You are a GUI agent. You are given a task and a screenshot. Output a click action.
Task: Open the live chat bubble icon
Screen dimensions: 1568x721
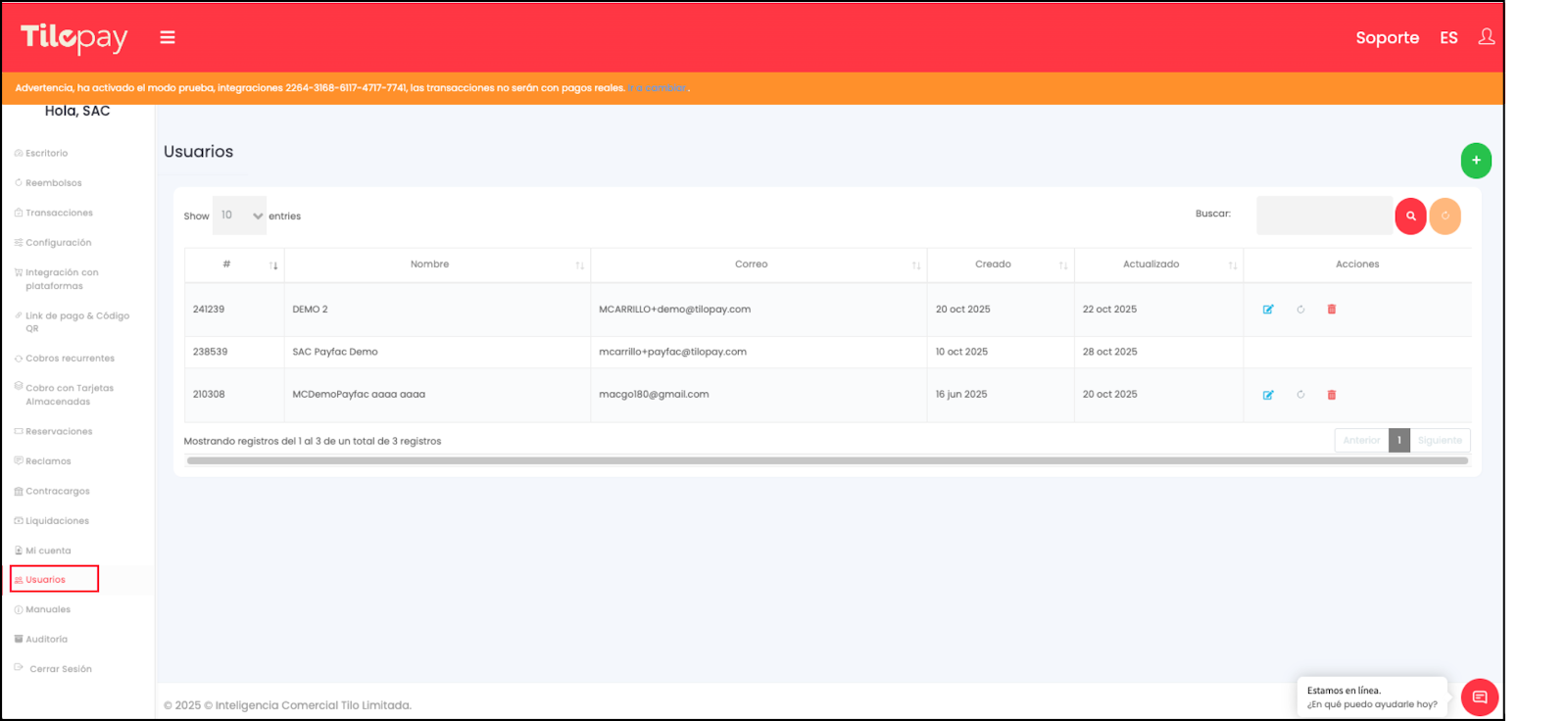(1480, 697)
